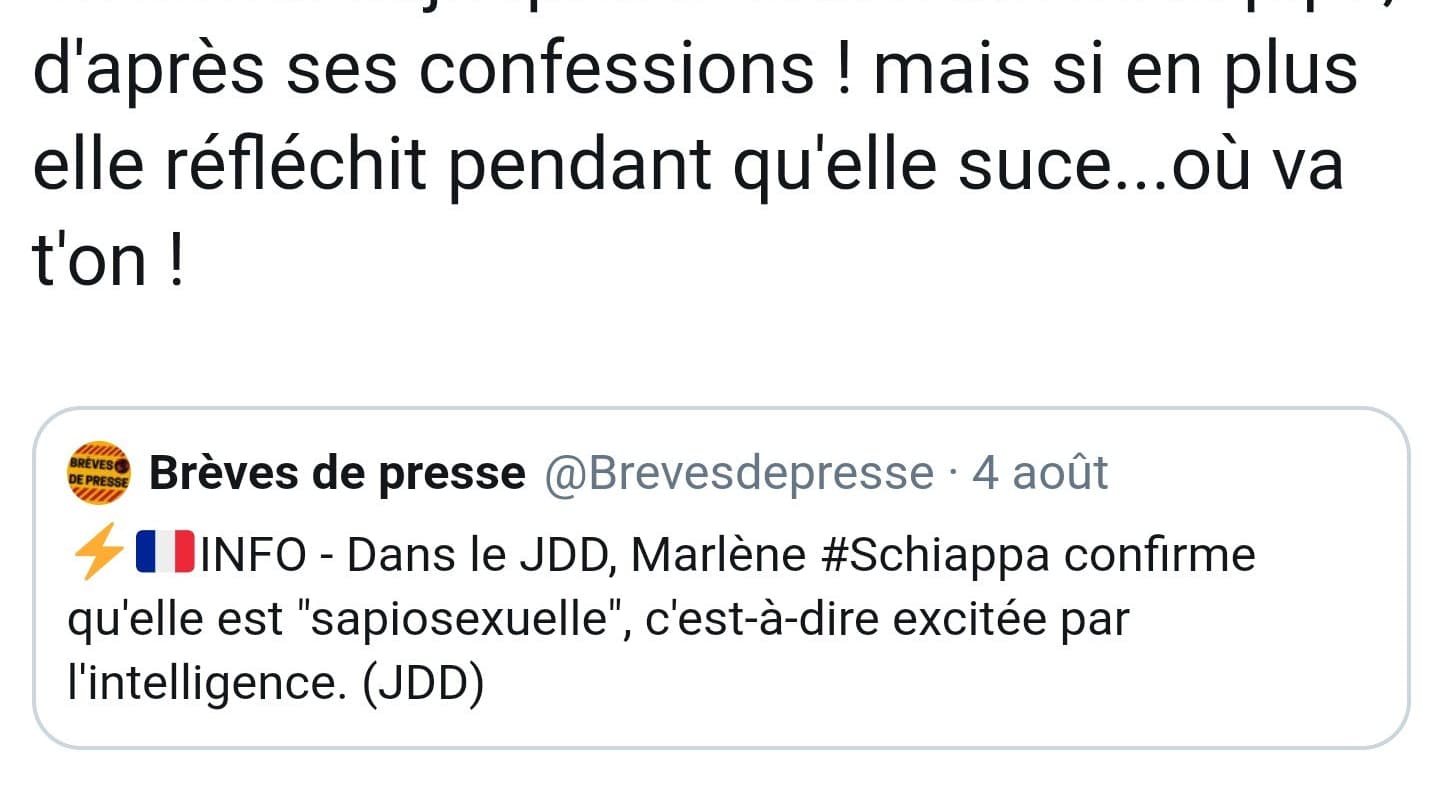Viewport: 1440px width, 810px height.
Task: Click the "t'on !" last line
Action: tap(110, 265)
